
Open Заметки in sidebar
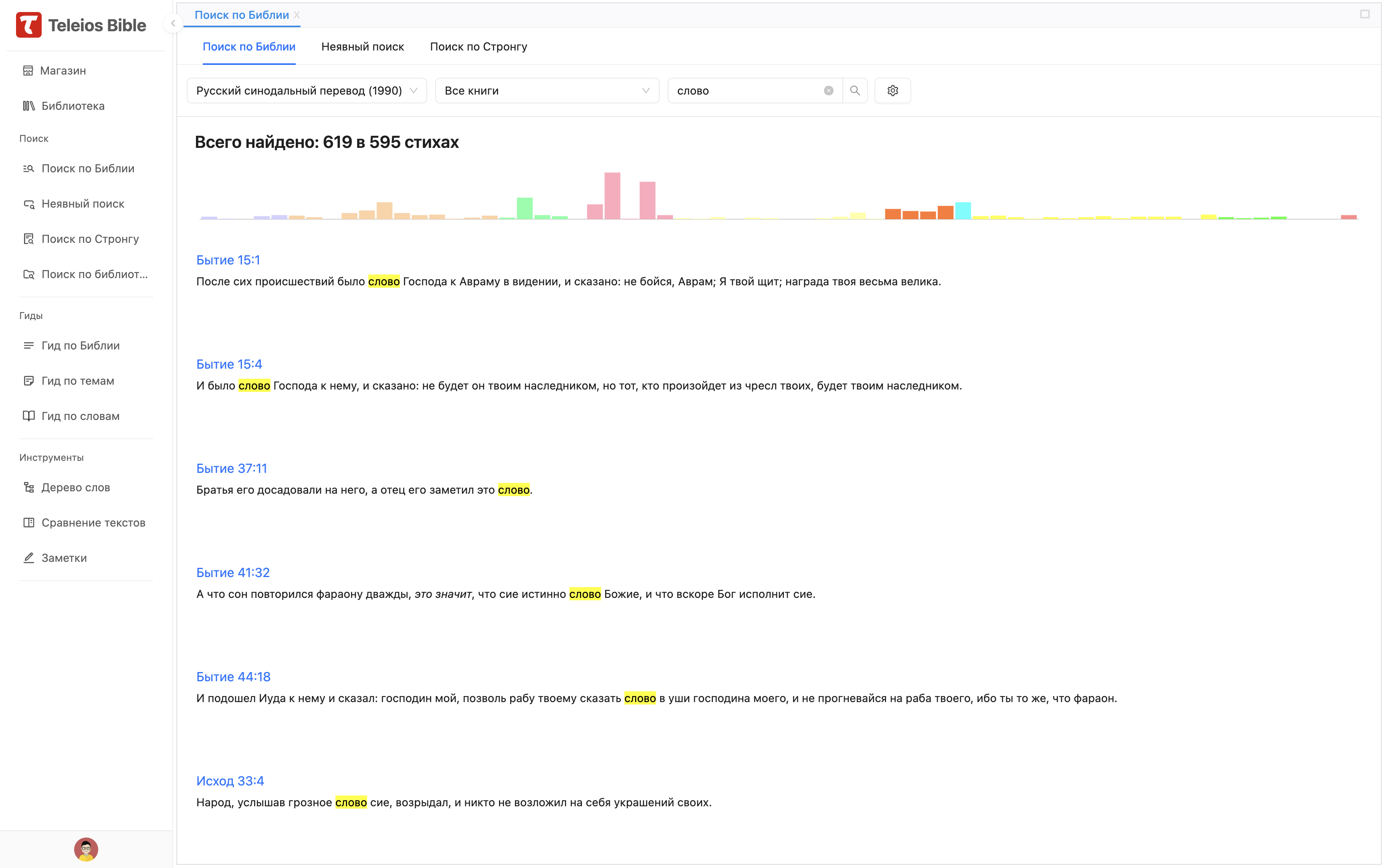pyautogui.click(x=64, y=558)
